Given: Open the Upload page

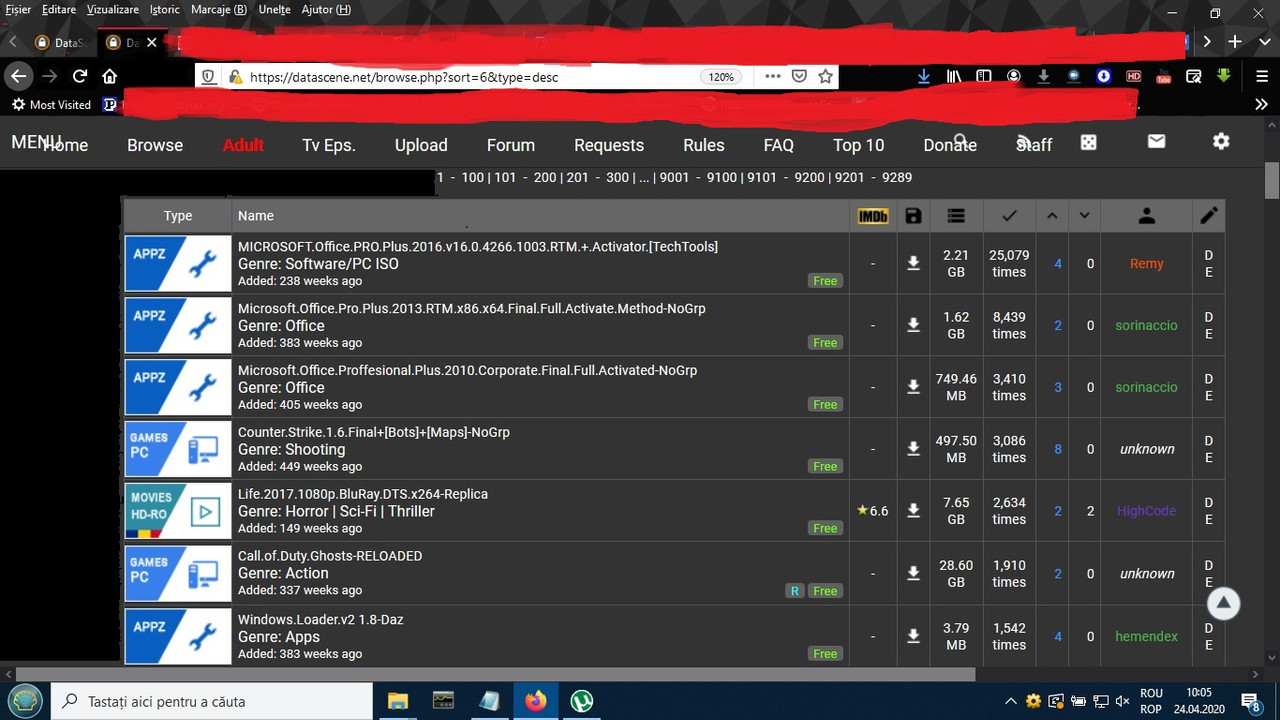Looking at the screenshot, I should click(421, 145).
